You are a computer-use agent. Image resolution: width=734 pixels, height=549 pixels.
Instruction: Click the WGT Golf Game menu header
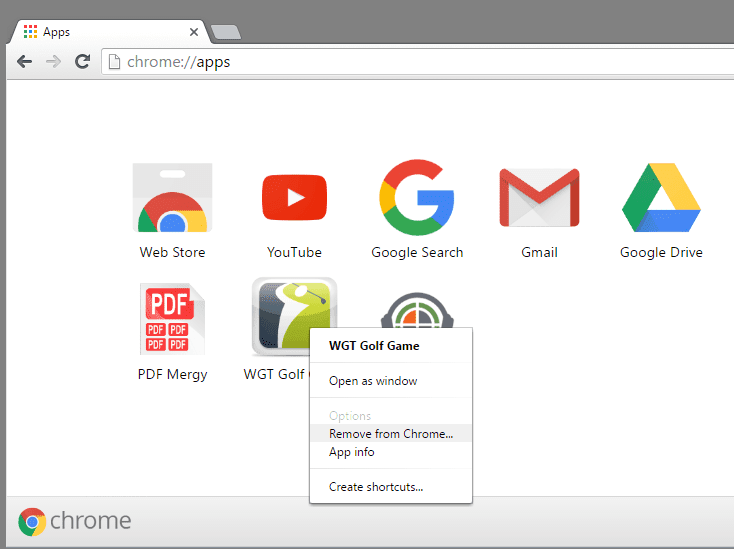click(x=374, y=346)
